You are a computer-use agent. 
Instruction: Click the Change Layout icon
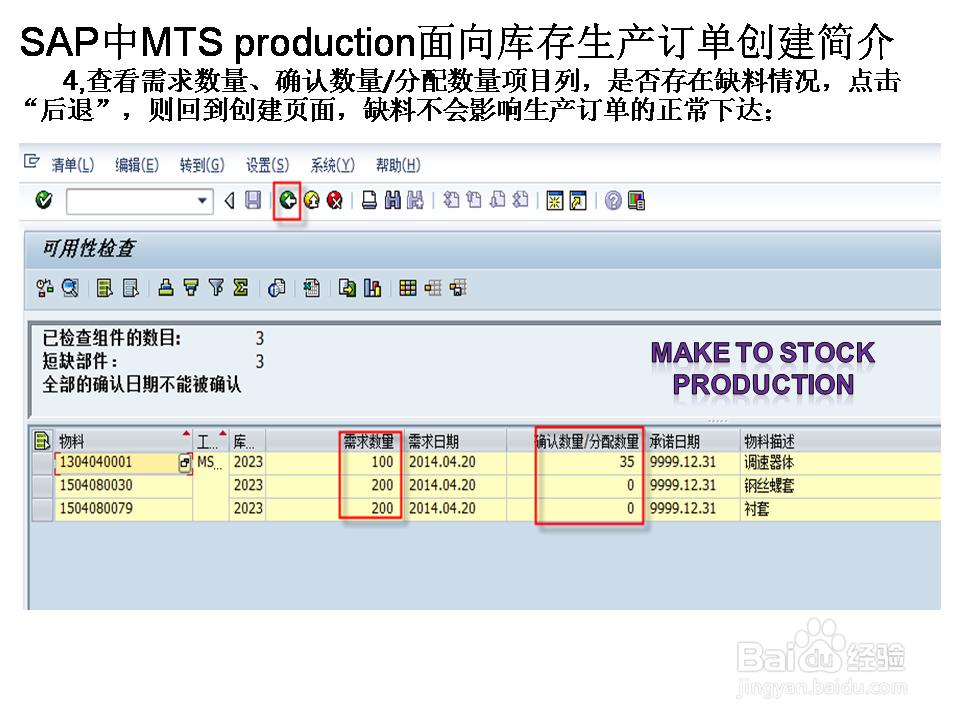tap(433, 288)
